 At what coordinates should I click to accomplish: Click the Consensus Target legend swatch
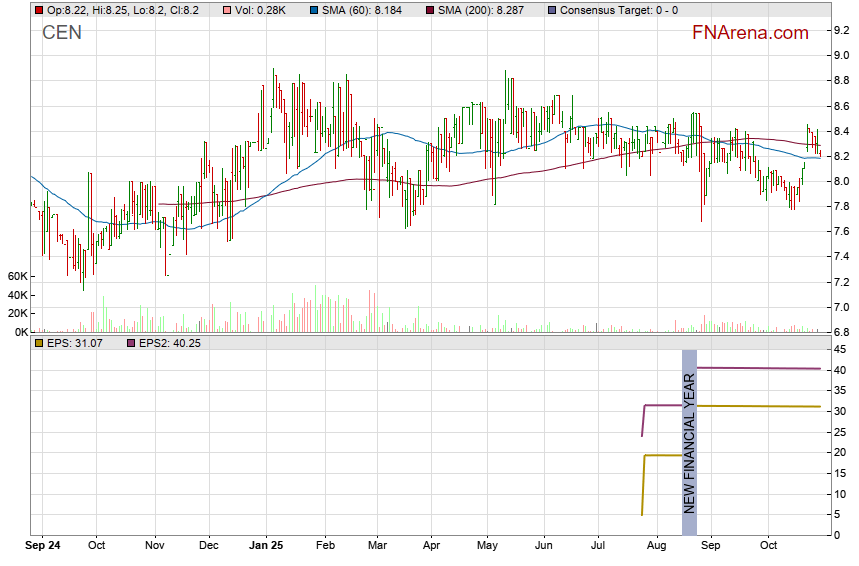tap(553, 10)
